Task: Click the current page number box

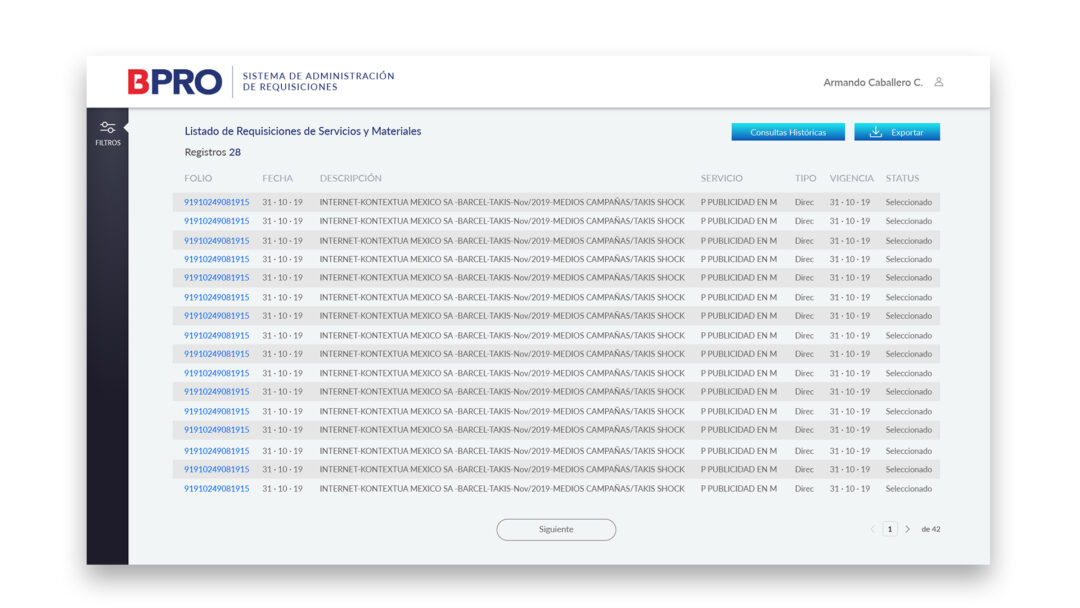Action: [x=889, y=529]
